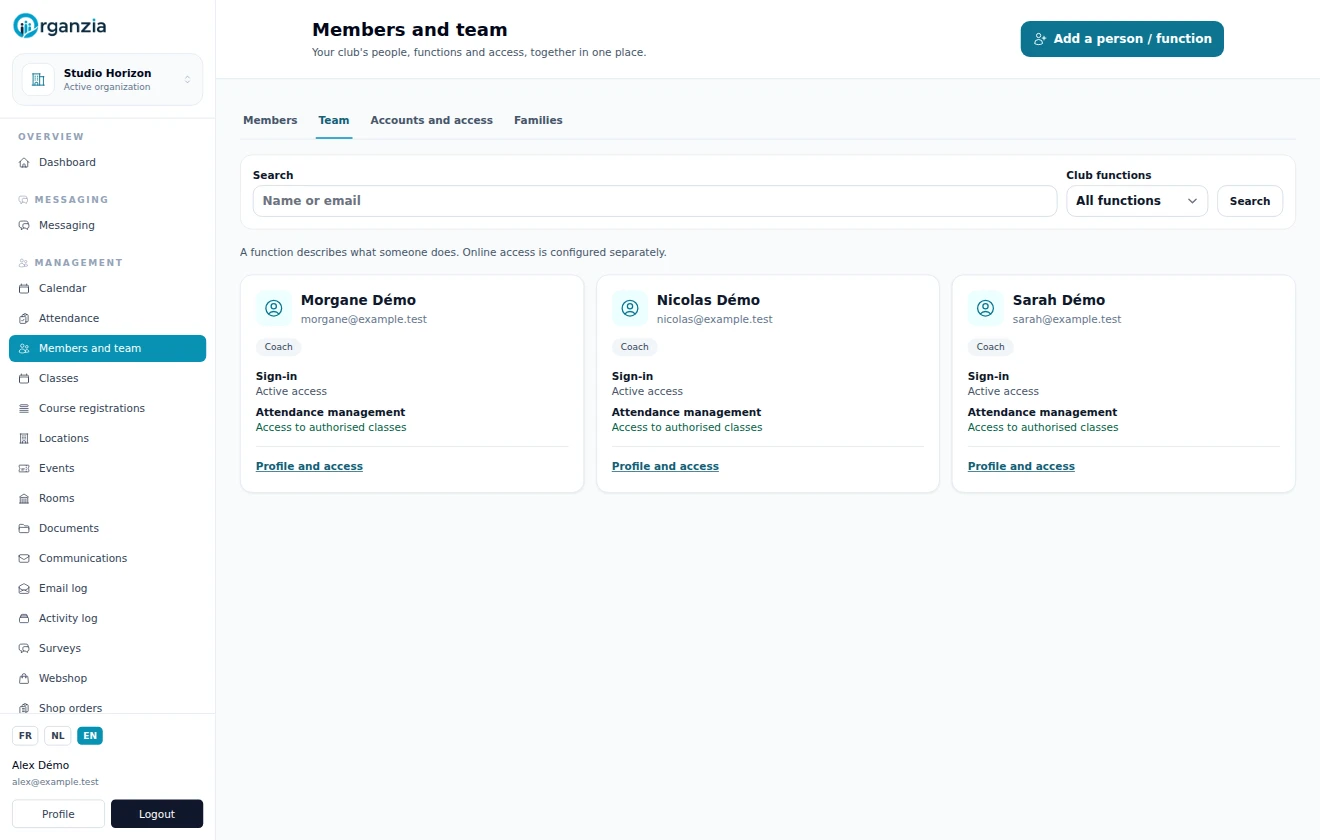The width and height of the screenshot is (1320, 840).
Task: Select the EN language option
Action: pos(90,736)
